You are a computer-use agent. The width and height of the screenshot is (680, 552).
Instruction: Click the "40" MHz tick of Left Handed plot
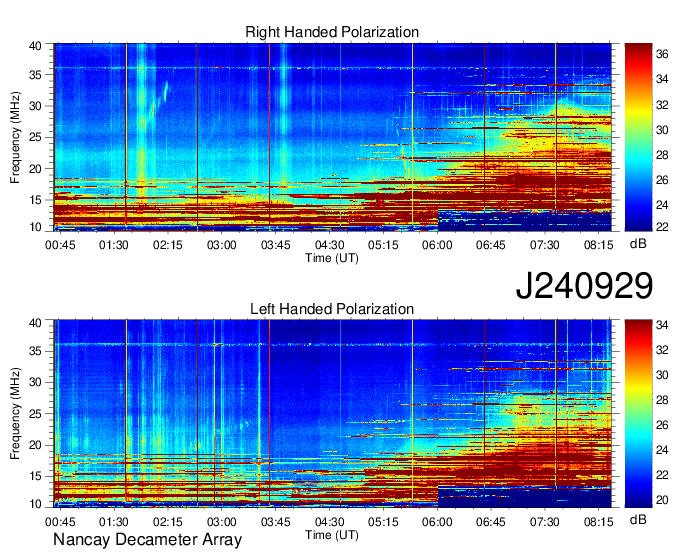point(35,323)
